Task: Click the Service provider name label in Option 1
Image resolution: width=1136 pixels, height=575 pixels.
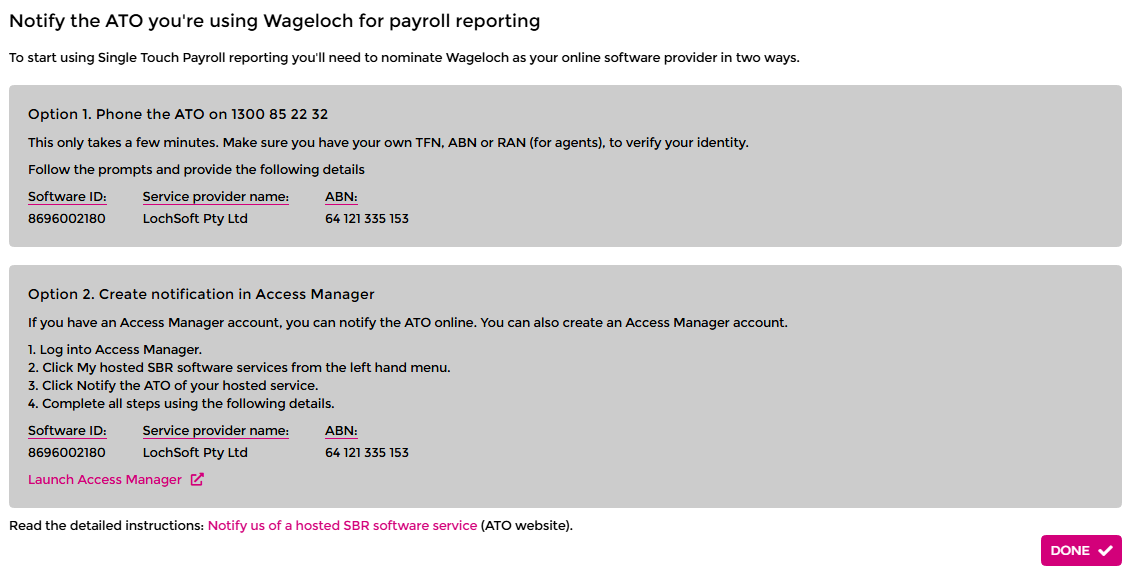Action: click(x=215, y=197)
